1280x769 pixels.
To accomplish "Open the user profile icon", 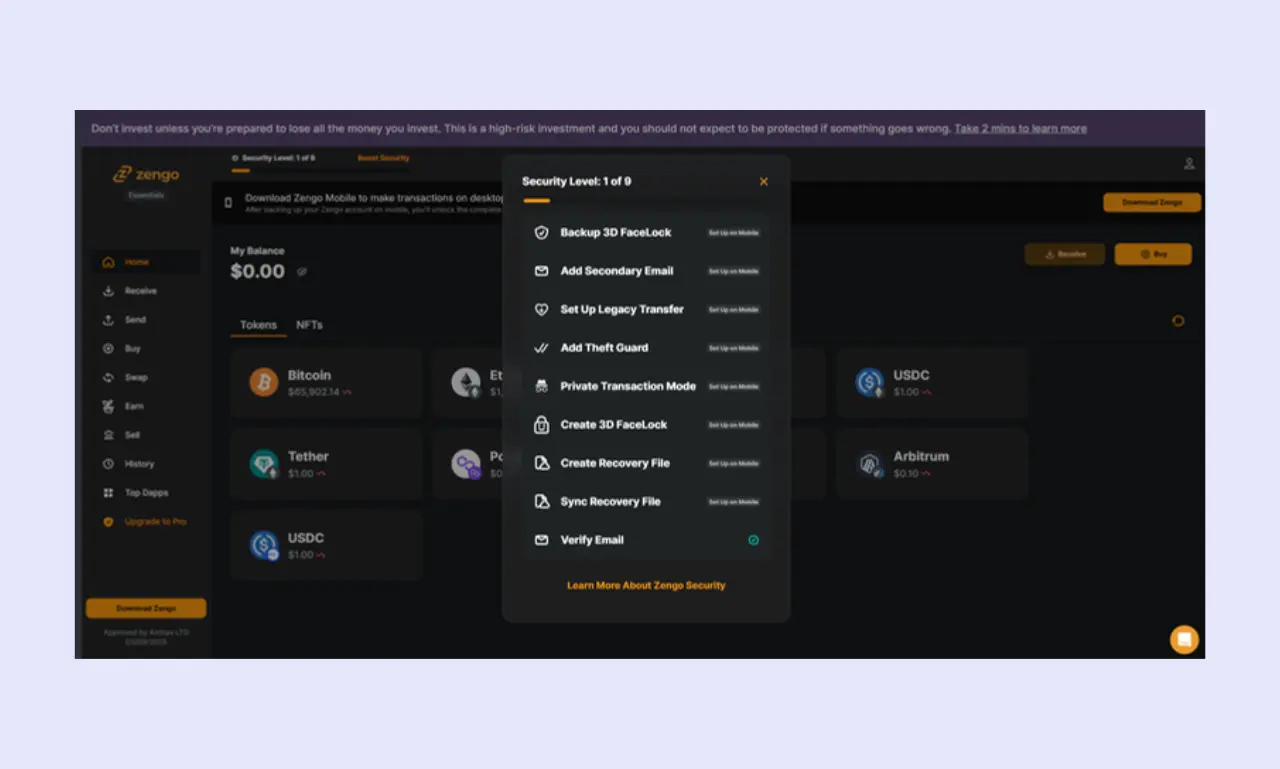I will coord(1189,163).
